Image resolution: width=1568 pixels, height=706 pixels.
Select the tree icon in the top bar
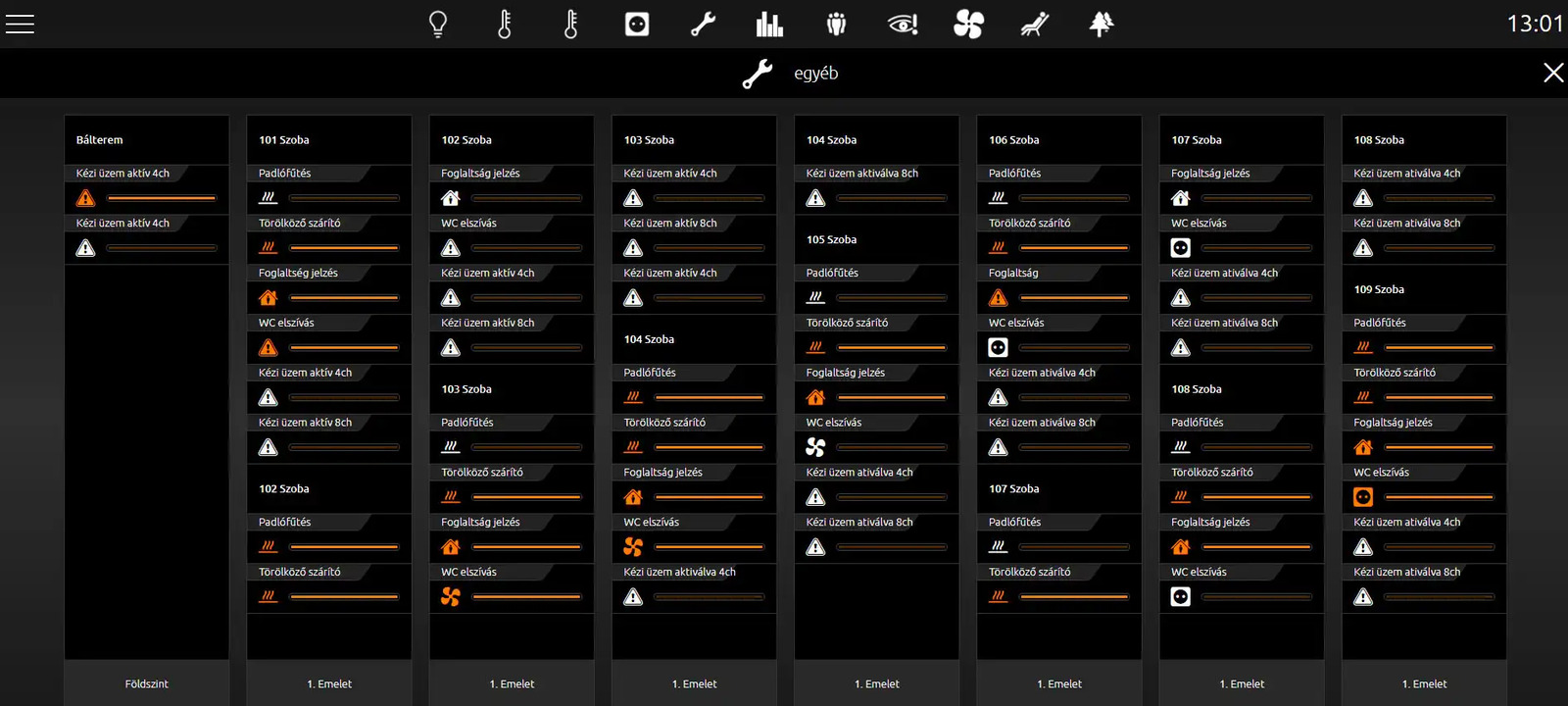pyautogui.click(x=1102, y=24)
